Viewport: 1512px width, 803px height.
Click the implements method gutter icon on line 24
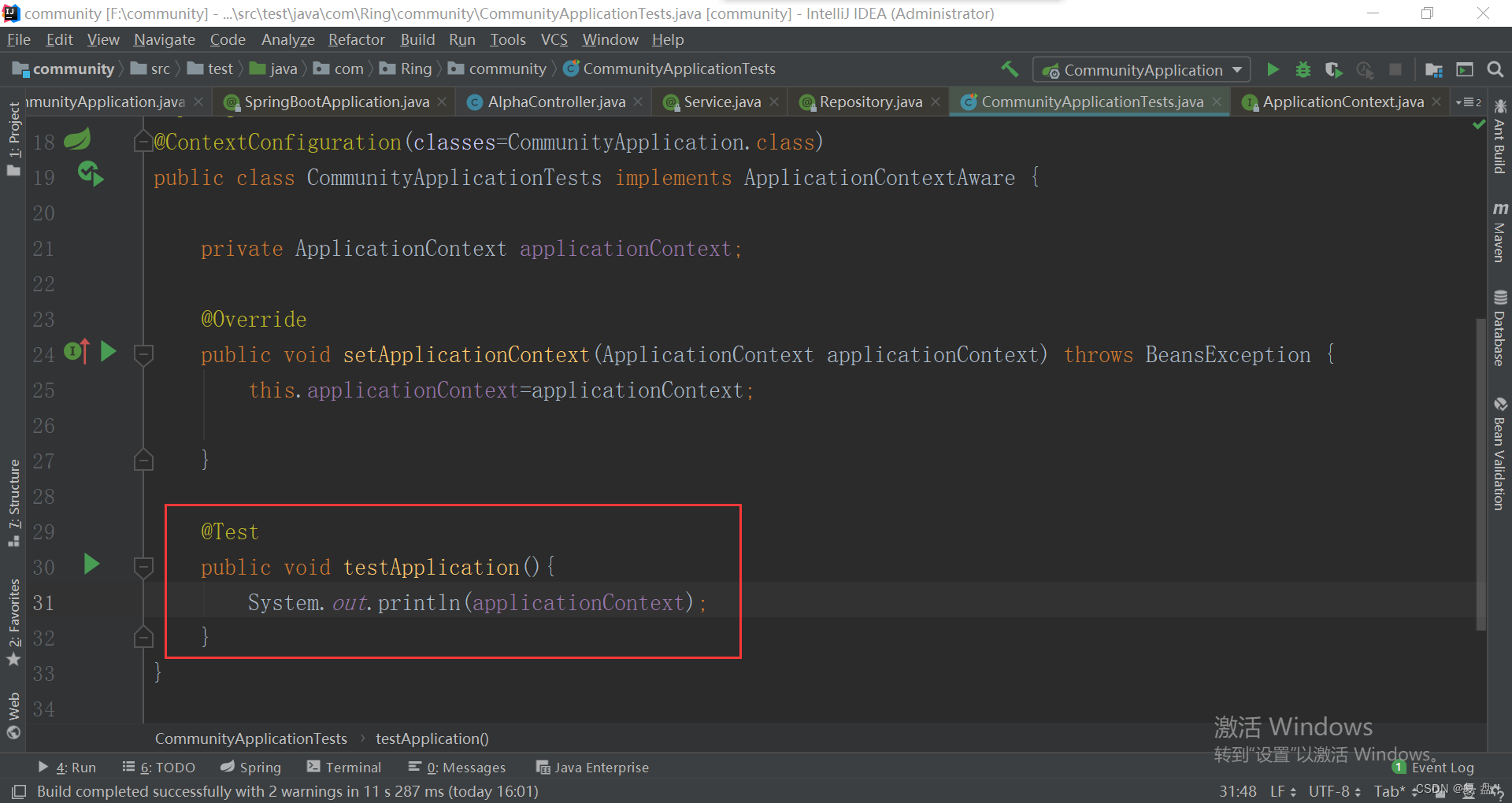pos(76,350)
